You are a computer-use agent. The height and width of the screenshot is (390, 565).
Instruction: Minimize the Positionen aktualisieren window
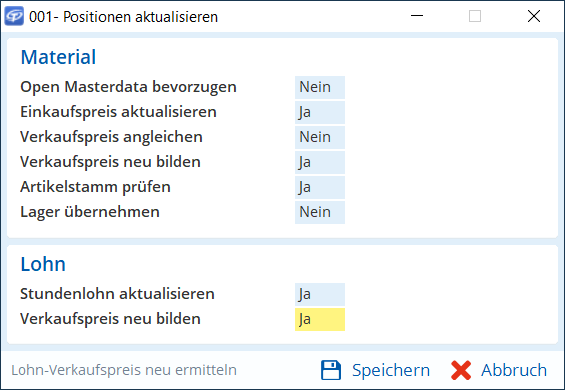click(417, 16)
